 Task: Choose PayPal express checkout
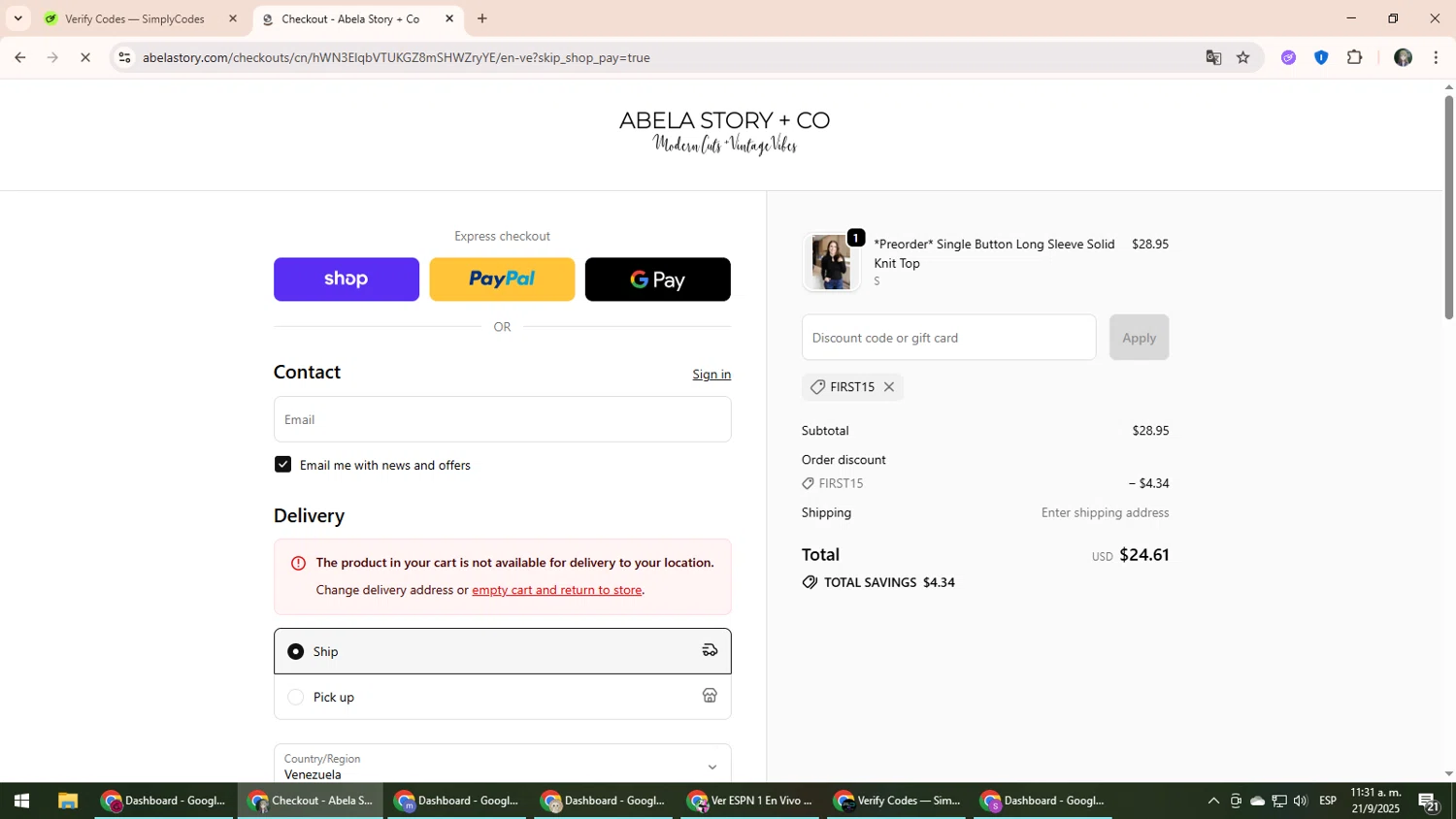point(502,279)
